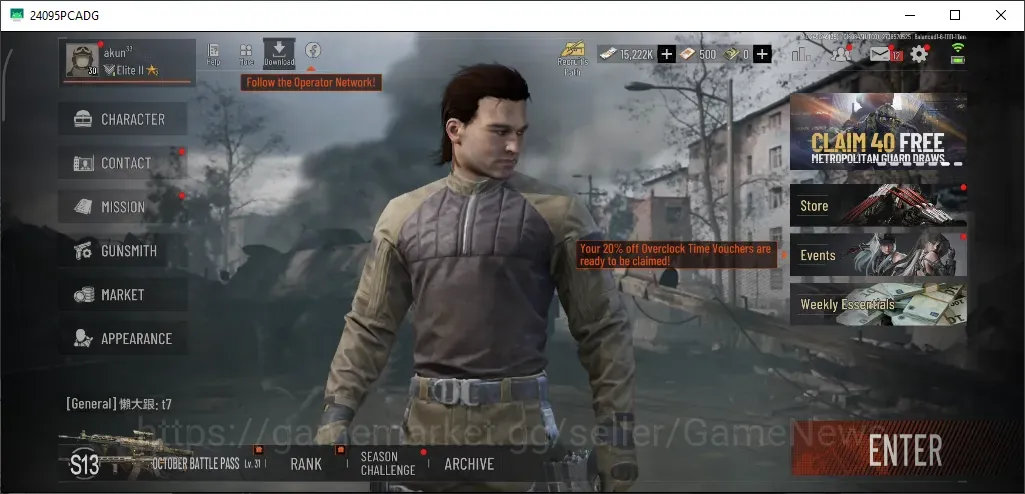Open the Claim 40 Free draws banner

[878, 131]
